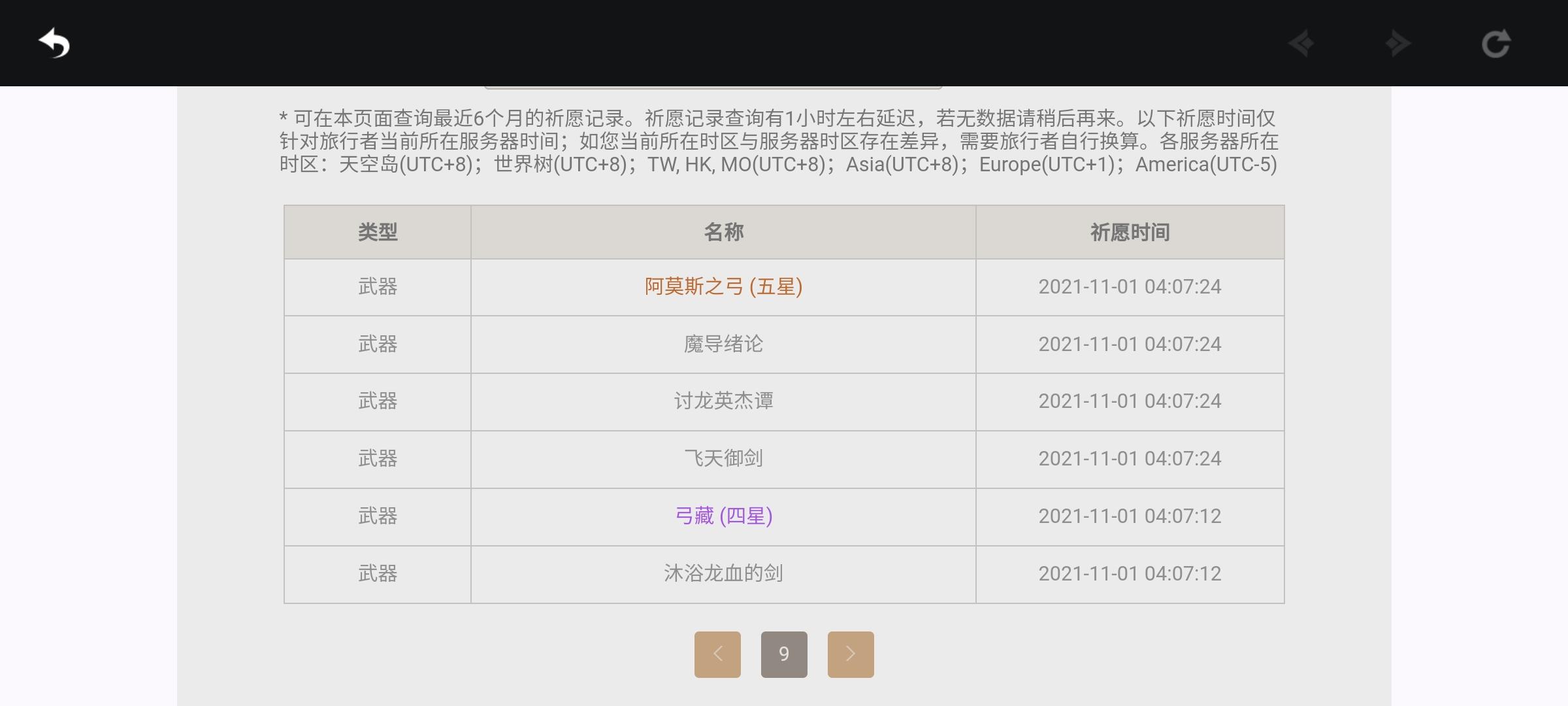Select the 阿莫斯之弓 (五星) entry

click(x=723, y=286)
